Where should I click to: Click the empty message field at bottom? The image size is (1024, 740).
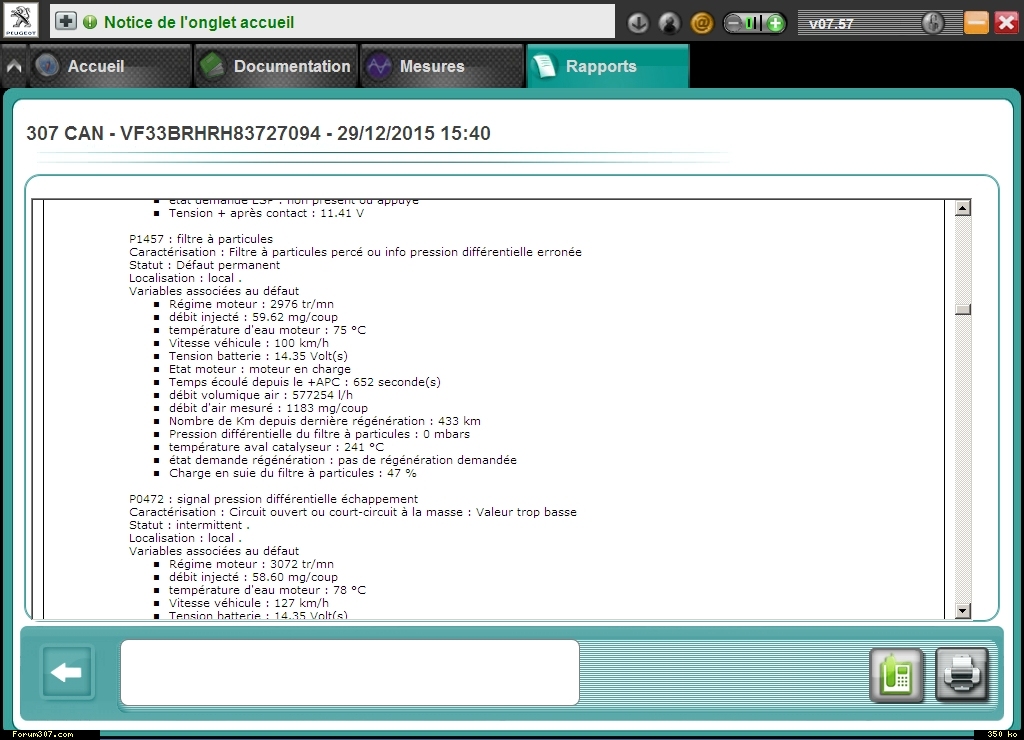click(x=350, y=673)
